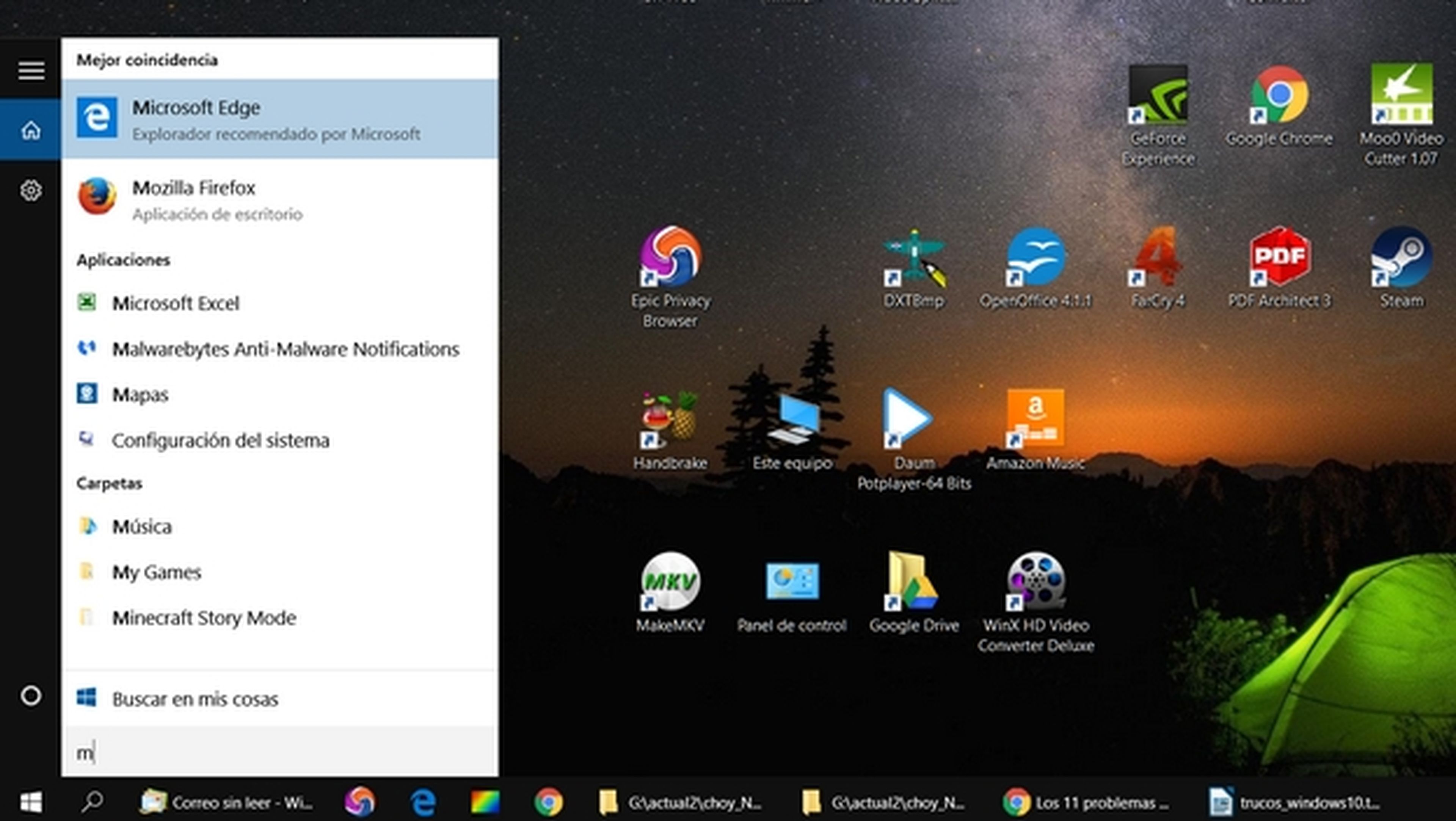Open Google Chrome pinned taskbar icon

[548, 802]
